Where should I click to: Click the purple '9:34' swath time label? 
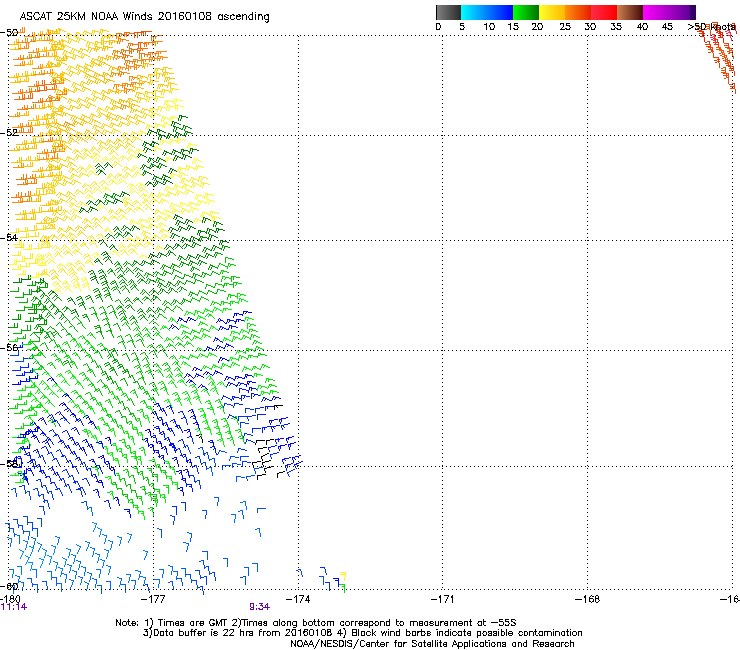tap(260, 607)
